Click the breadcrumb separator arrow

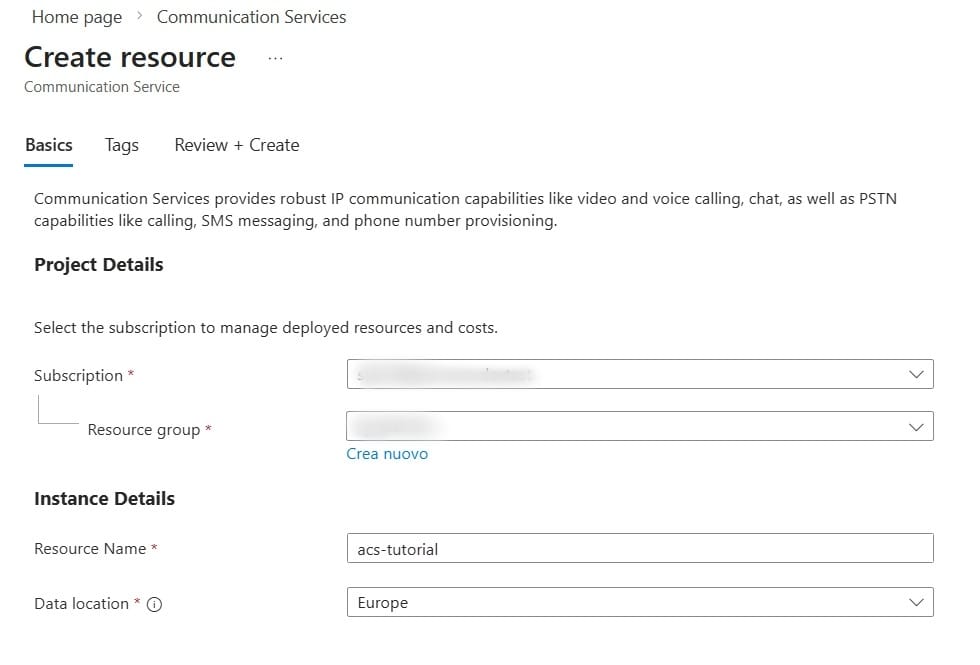click(140, 17)
